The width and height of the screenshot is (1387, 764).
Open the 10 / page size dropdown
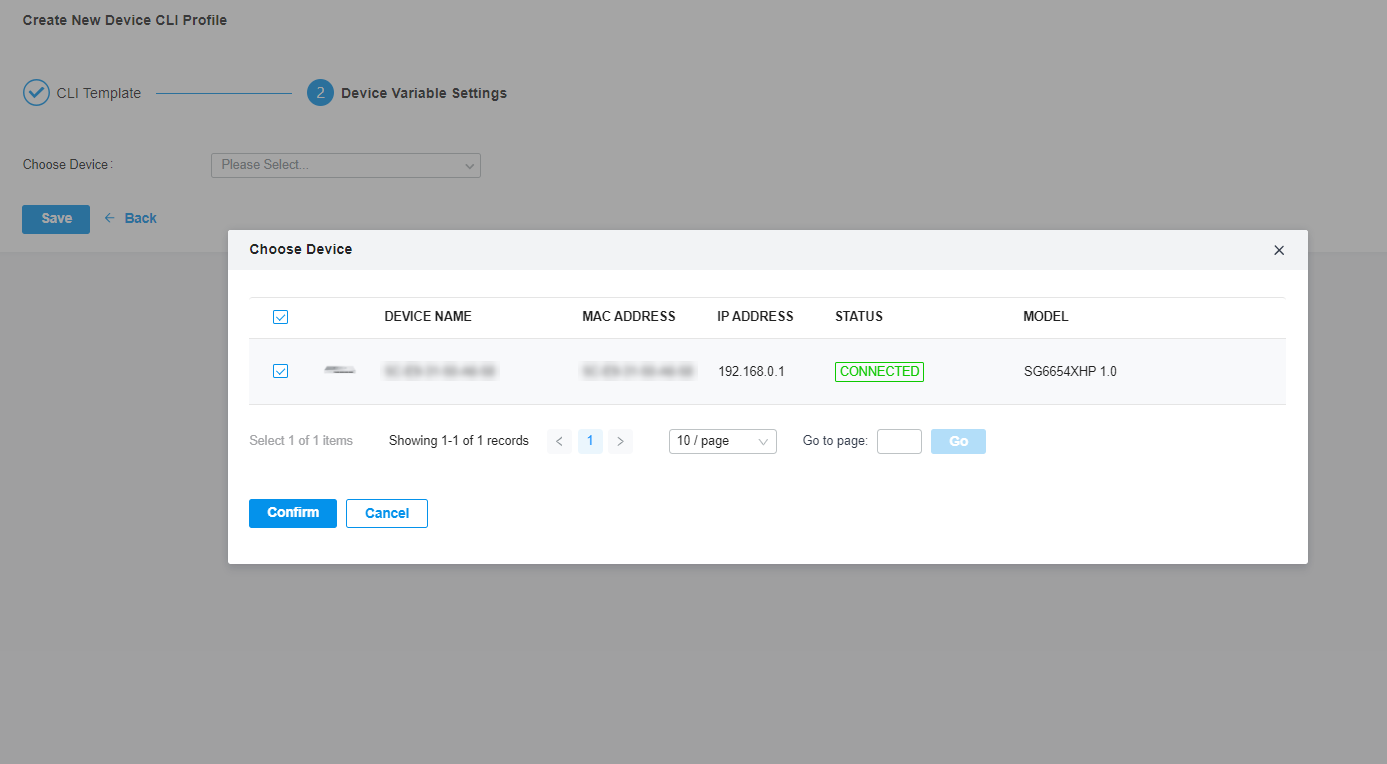click(x=722, y=441)
